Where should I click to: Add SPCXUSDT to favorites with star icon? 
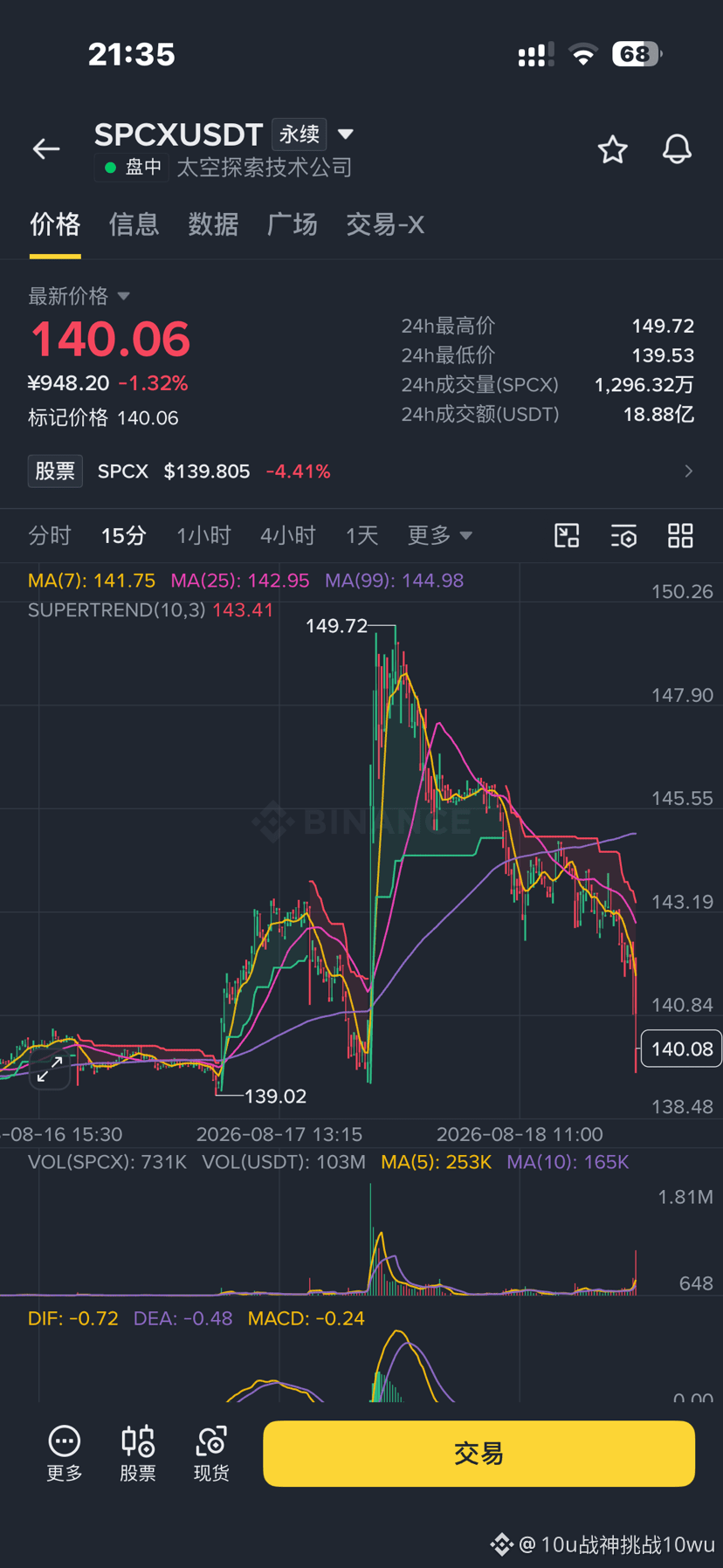coord(613,149)
